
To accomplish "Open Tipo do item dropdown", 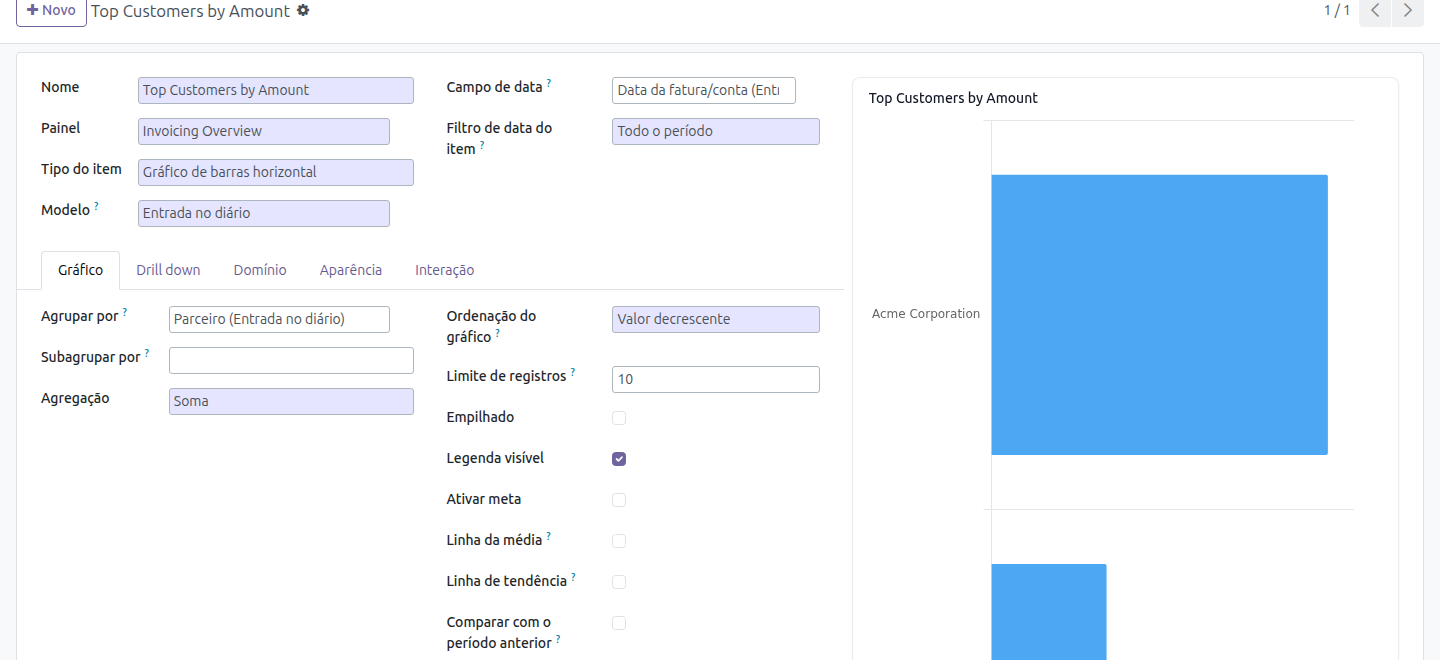I will [x=276, y=172].
